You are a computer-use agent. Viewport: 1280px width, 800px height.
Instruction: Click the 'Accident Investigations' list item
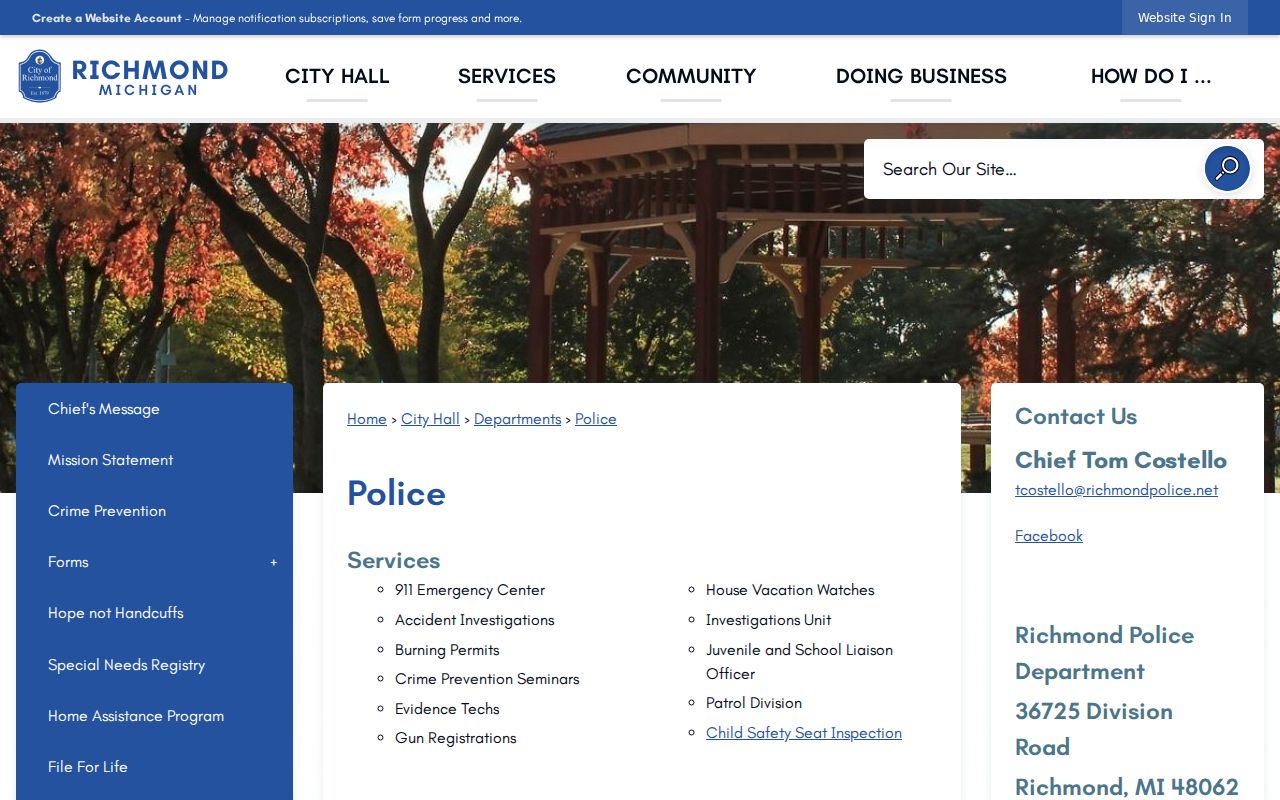(x=475, y=620)
